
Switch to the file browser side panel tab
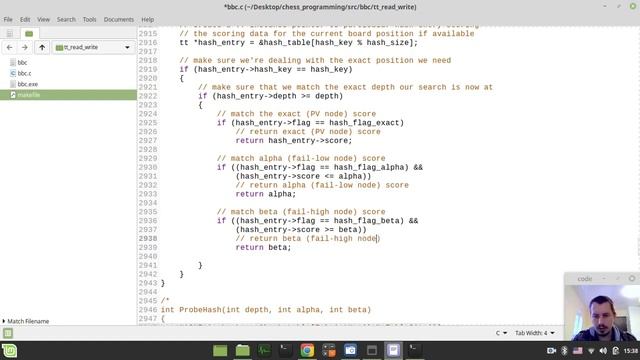click(x=29, y=33)
